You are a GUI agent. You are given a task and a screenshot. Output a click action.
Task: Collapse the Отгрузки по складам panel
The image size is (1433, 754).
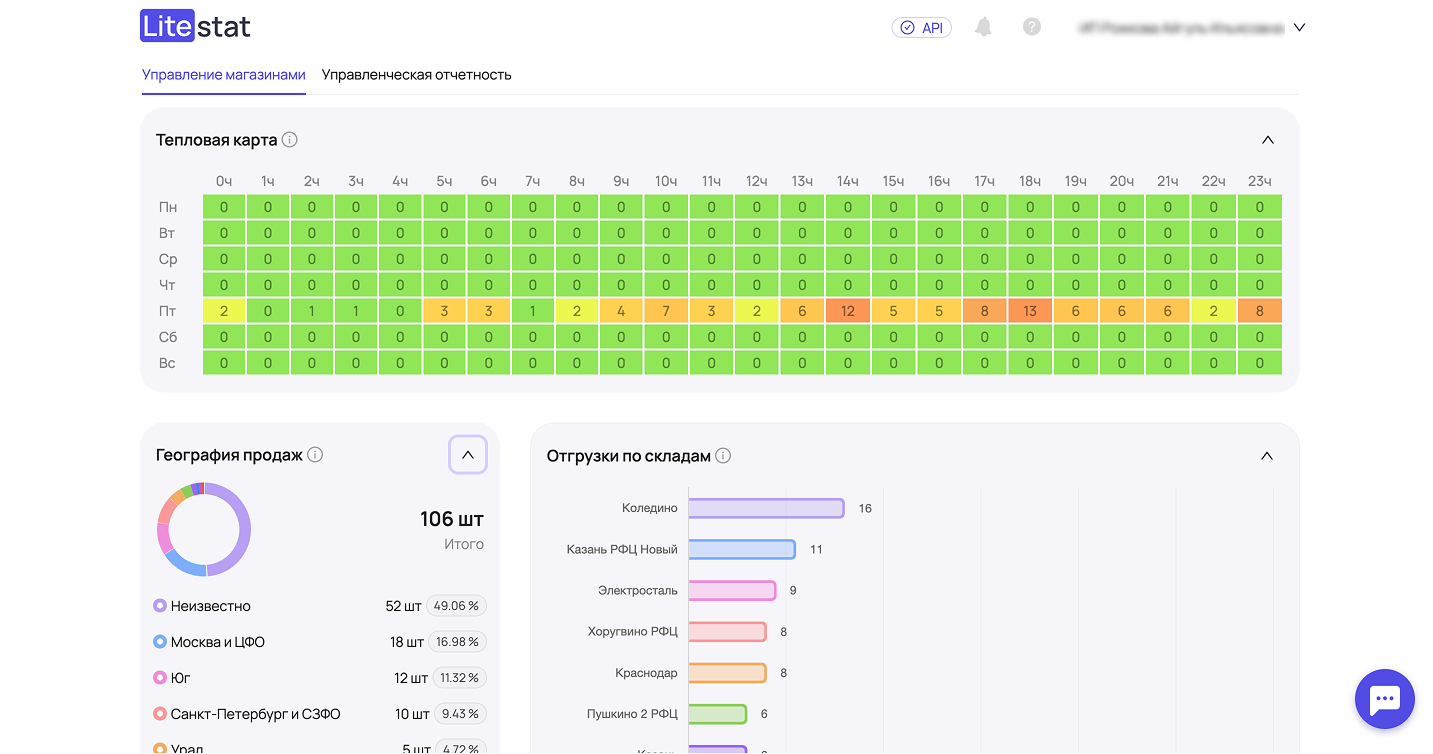click(x=1267, y=456)
